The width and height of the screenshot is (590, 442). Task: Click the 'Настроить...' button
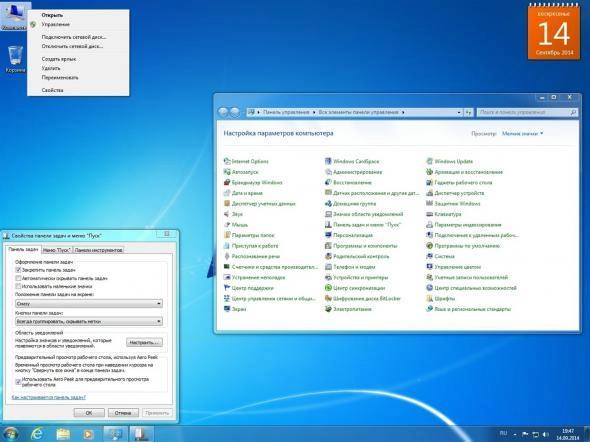(144, 342)
